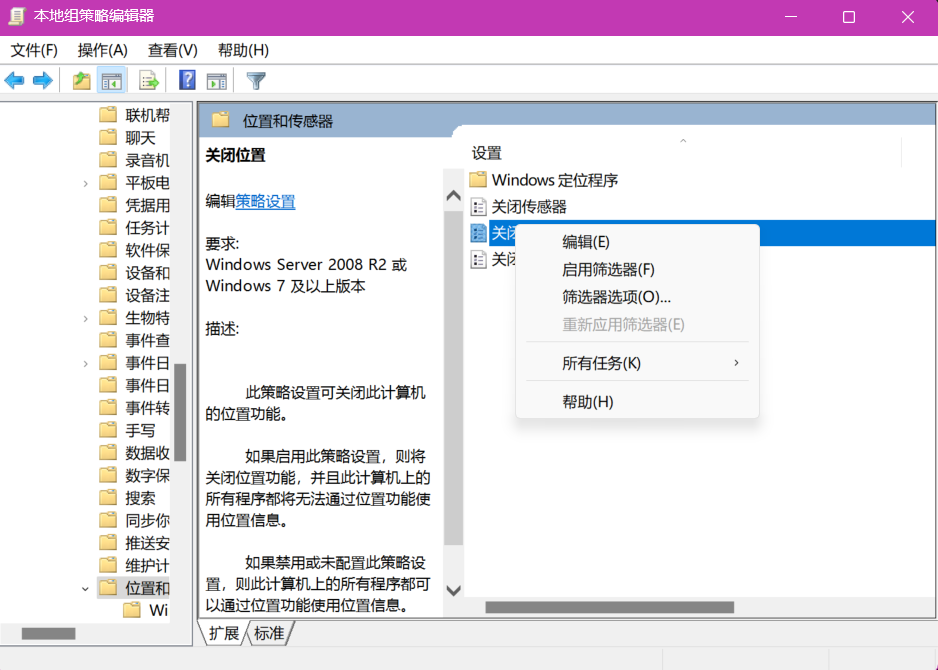Open the blue question mark Help icon
938x670 pixels.
187,80
